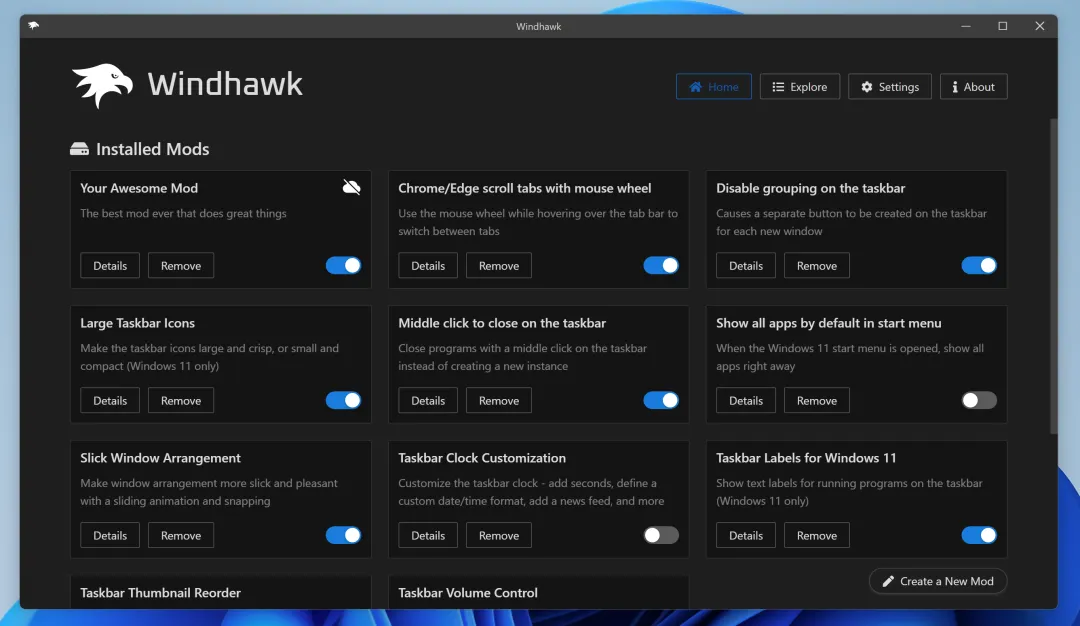Remove the Large Taskbar Icons mod
Viewport: 1080px width, 626px height.
coord(181,401)
